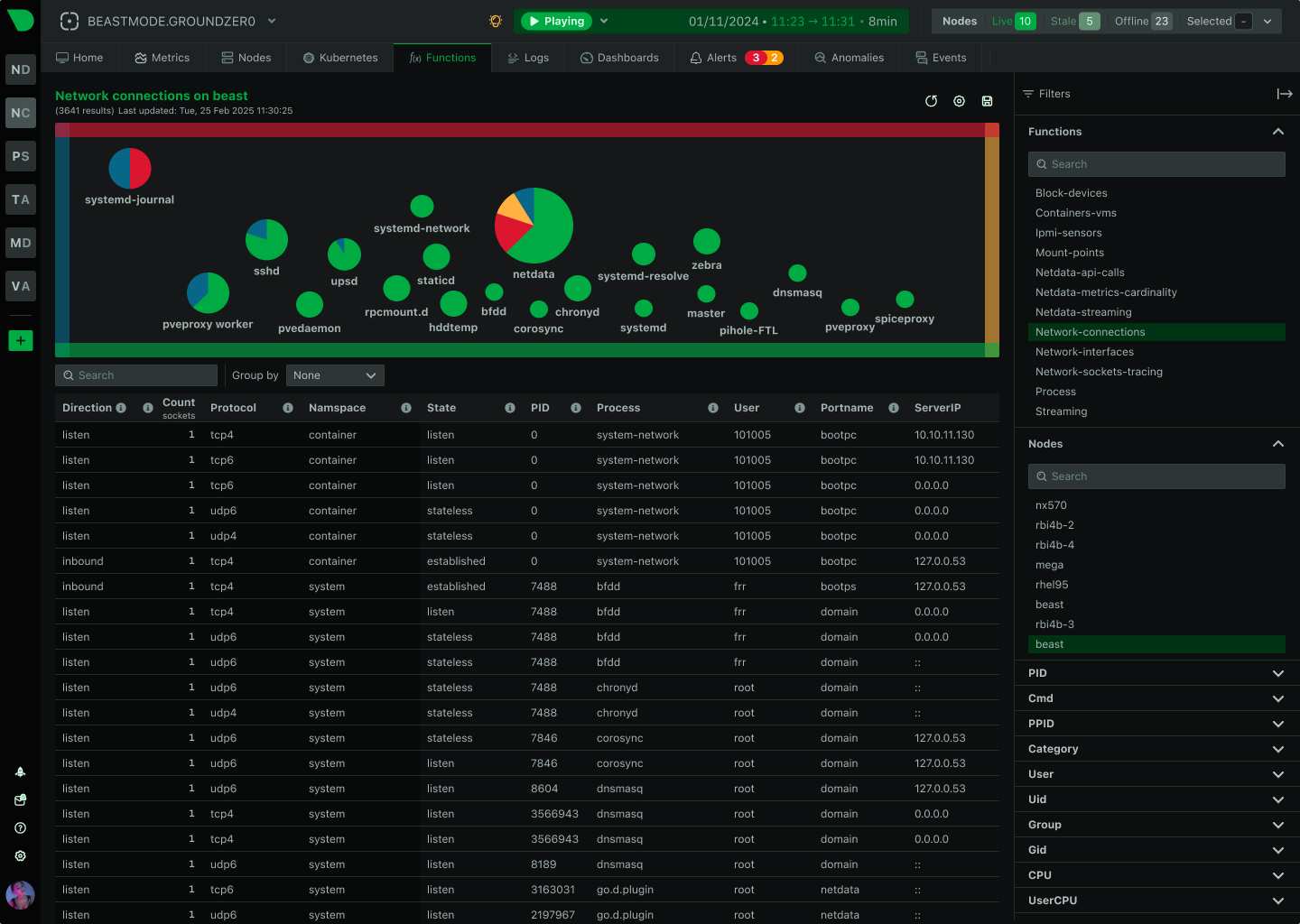Image resolution: width=1300 pixels, height=924 pixels.
Task: Switch to the Logs tab
Action: click(x=528, y=57)
